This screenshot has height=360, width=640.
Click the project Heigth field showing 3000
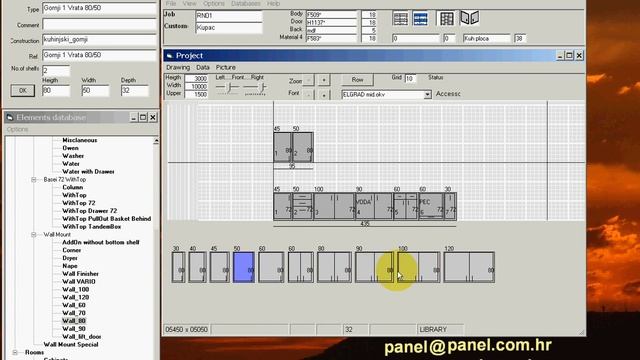(x=196, y=78)
